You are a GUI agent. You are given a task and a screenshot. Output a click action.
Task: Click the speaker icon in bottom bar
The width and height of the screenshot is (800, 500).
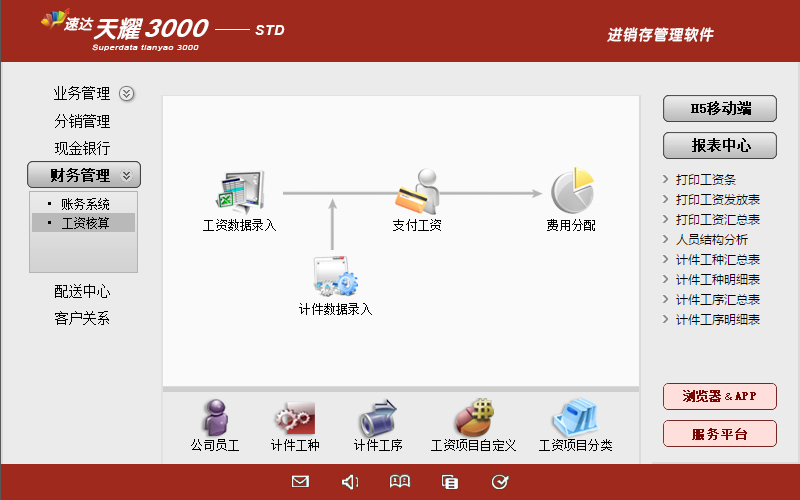[x=350, y=482]
